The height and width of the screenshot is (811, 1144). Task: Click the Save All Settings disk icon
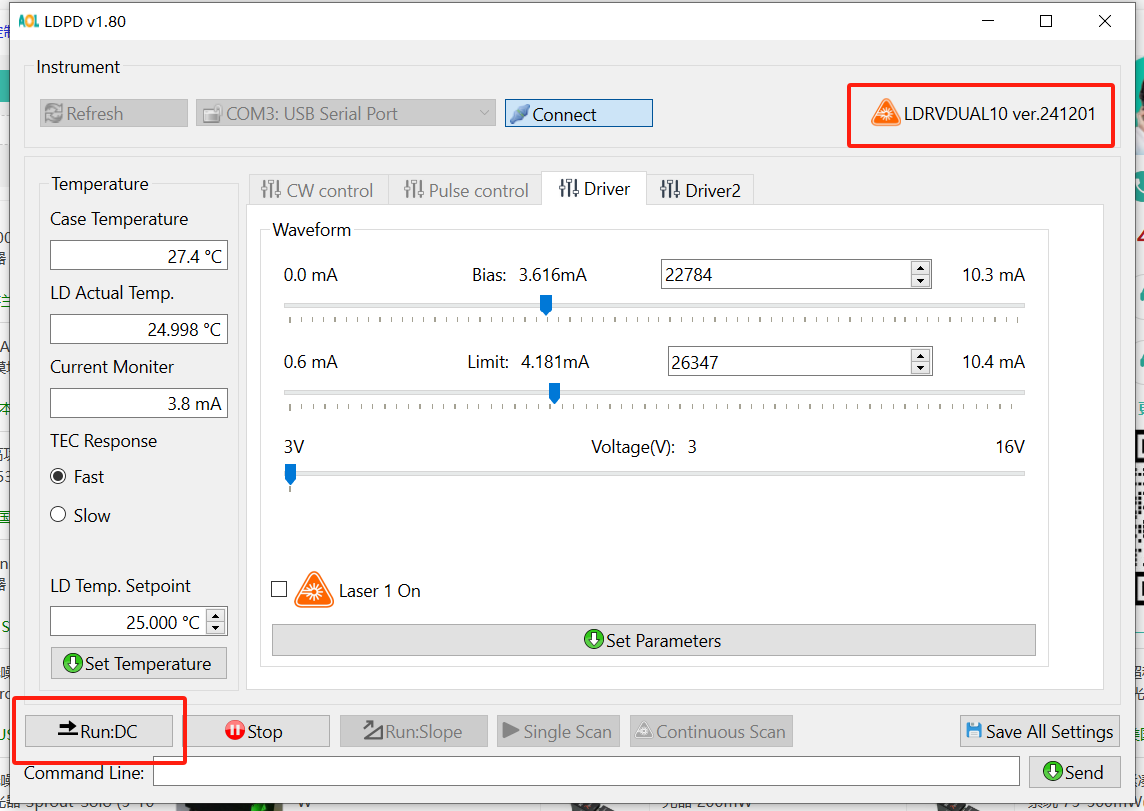974,731
